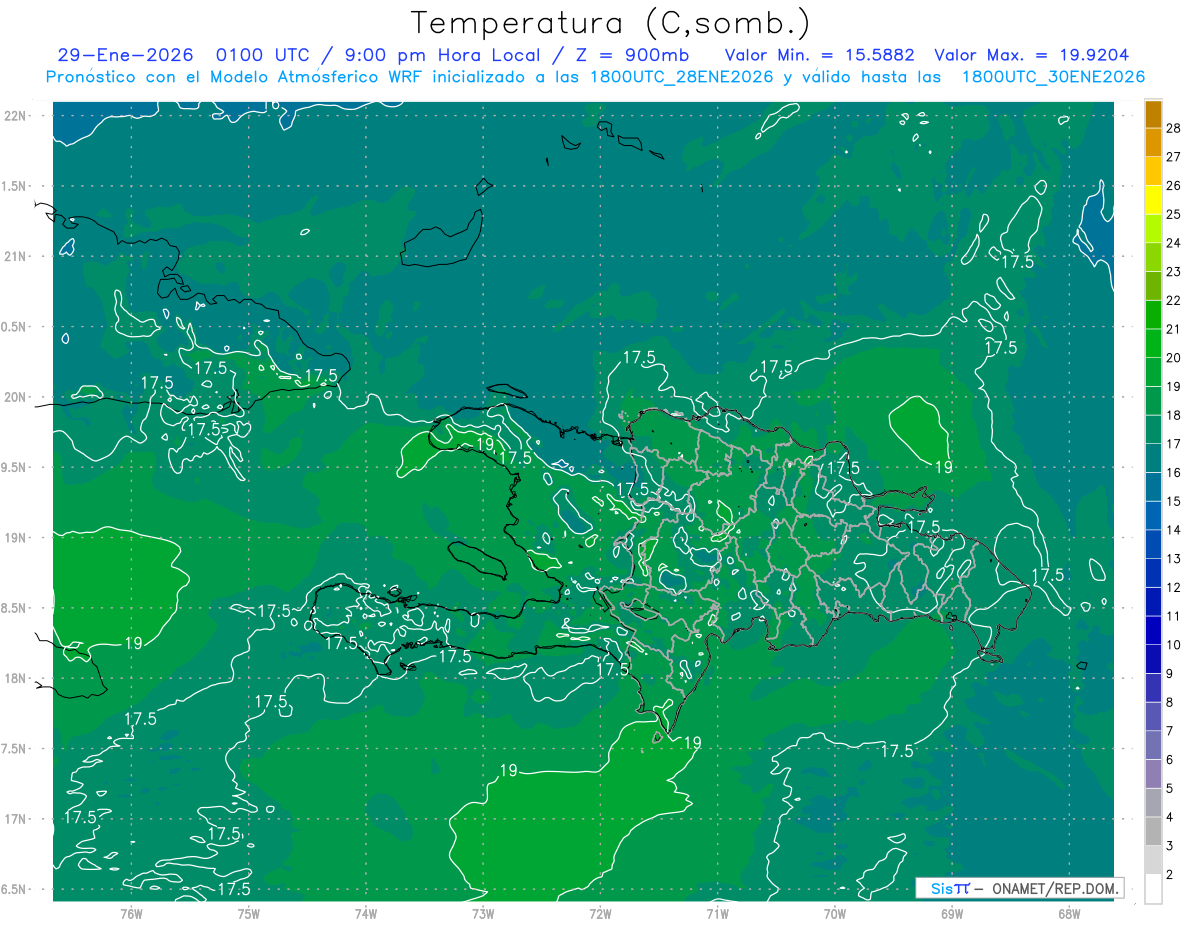
Task: Click the "72W" longitude axis label
Action: pyautogui.click(x=600, y=914)
